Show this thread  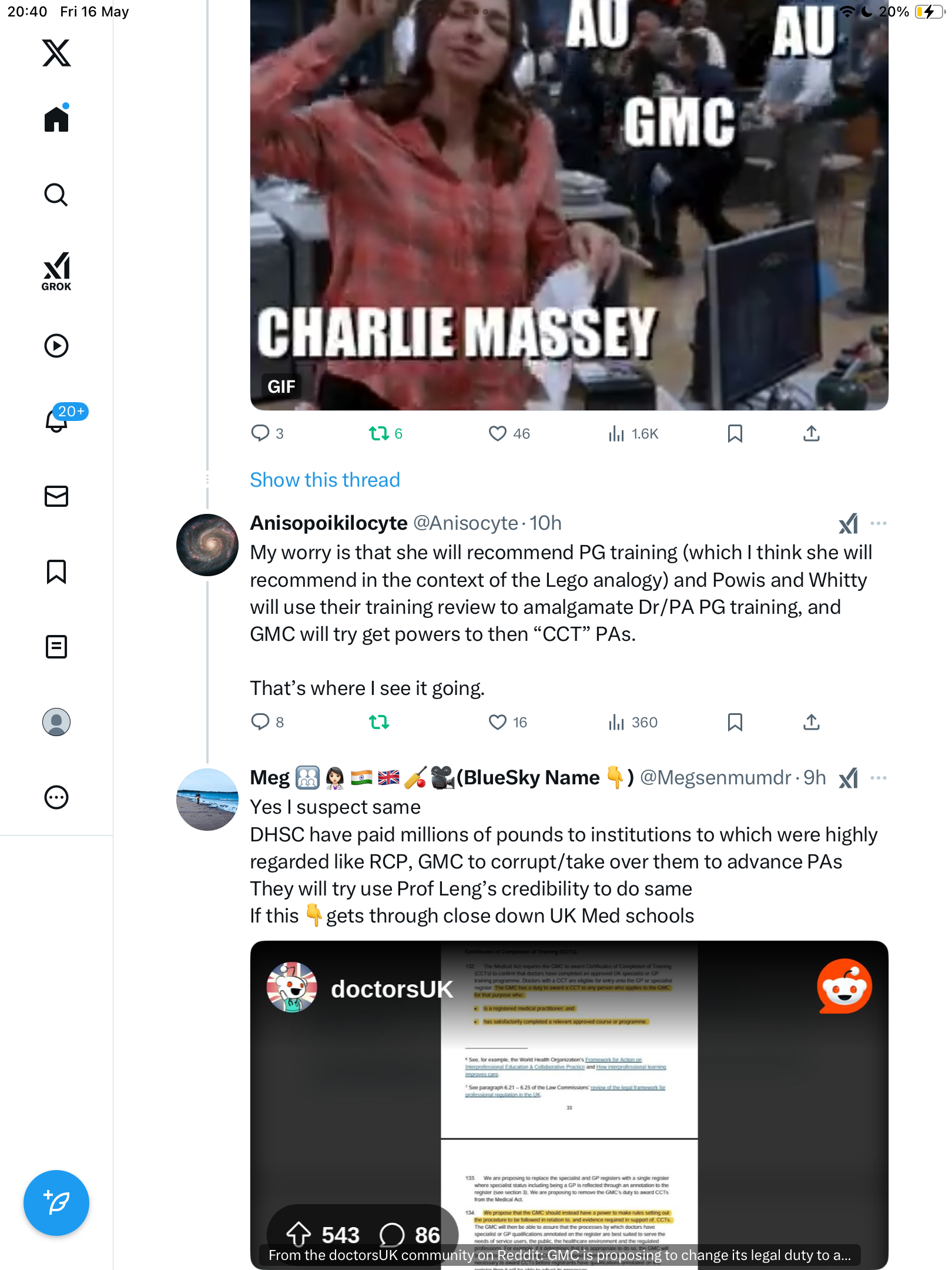pyautogui.click(x=325, y=480)
